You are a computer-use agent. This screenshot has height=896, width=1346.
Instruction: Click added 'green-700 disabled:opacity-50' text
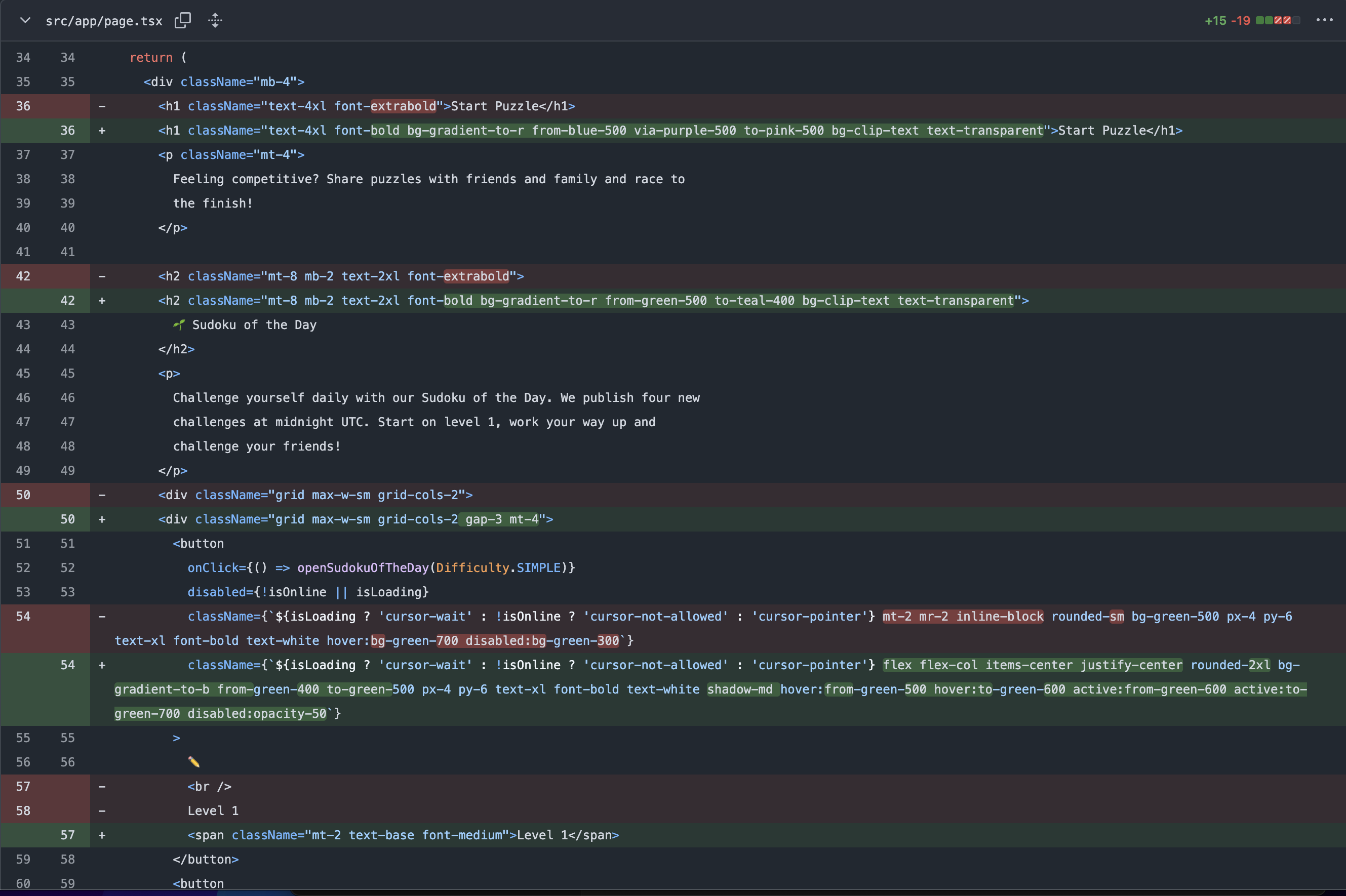[220, 714]
